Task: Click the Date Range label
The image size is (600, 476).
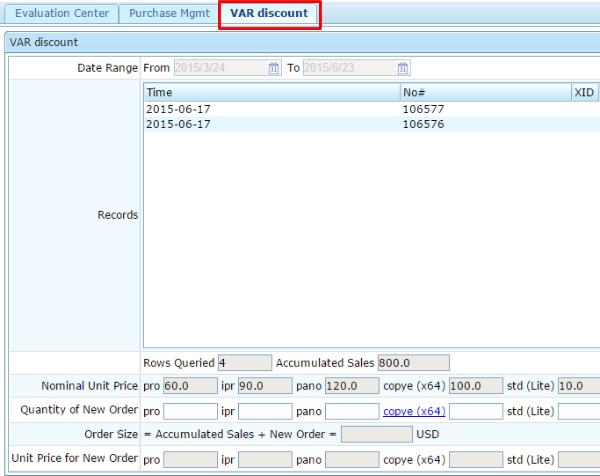Action: click(x=108, y=68)
